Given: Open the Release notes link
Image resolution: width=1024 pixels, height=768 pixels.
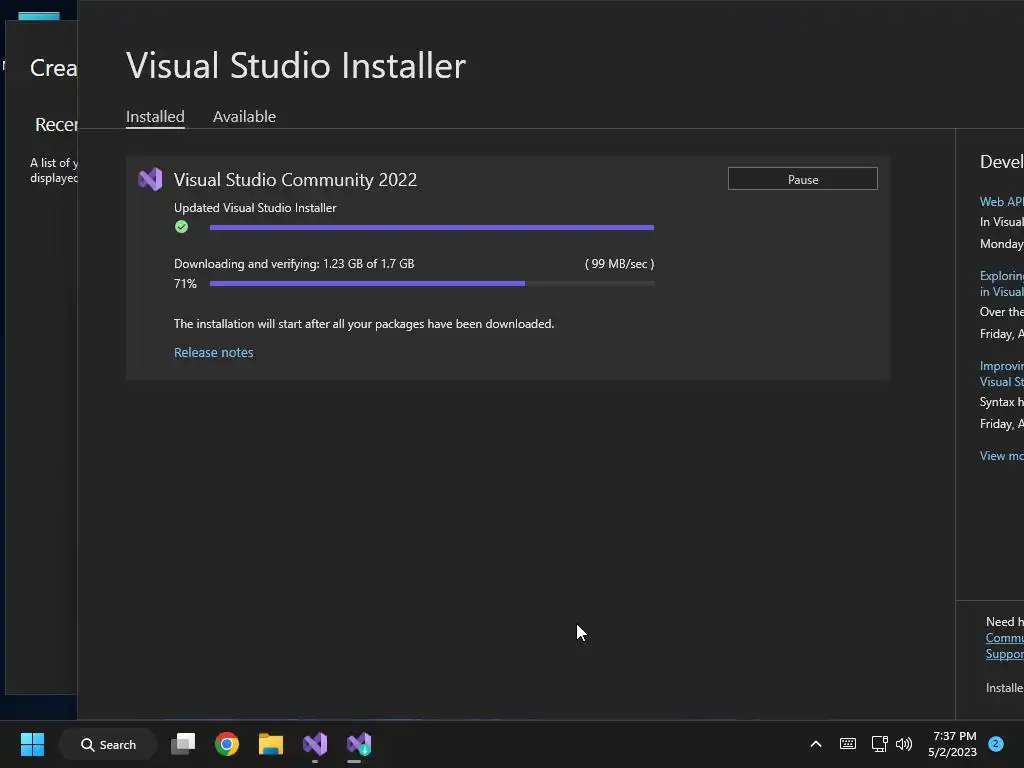Looking at the screenshot, I should [x=214, y=353].
